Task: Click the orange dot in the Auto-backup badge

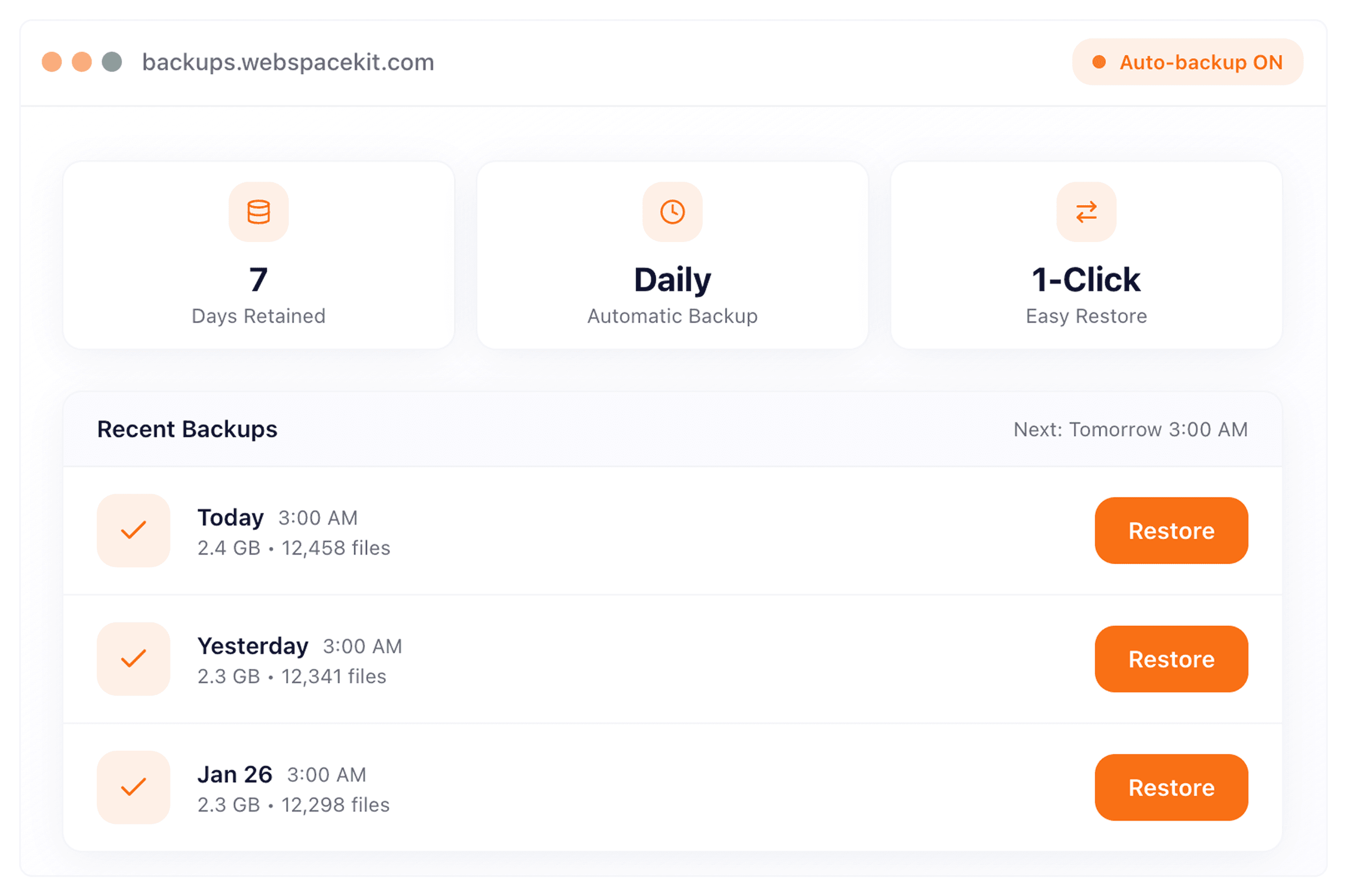Action: pyautogui.click(x=1098, y=62)
